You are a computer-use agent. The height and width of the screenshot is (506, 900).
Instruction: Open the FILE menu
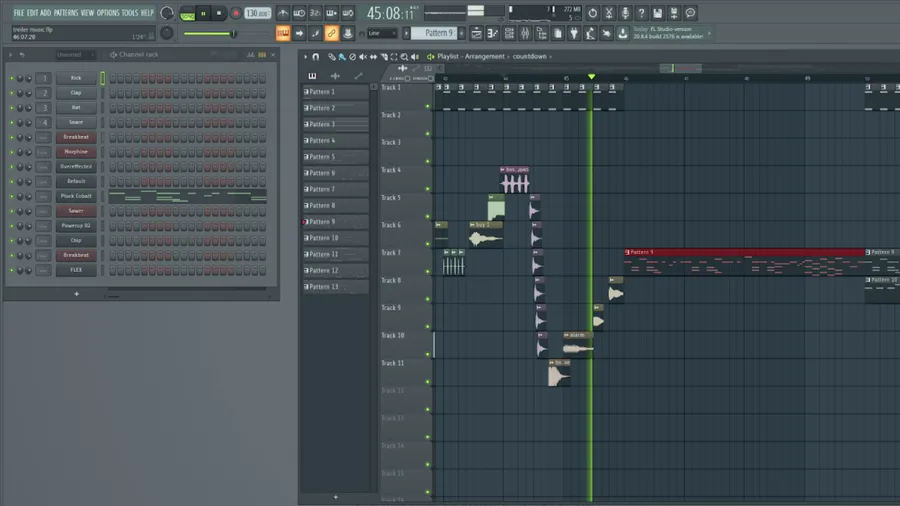pyautogui.click(x=19, y=13)
